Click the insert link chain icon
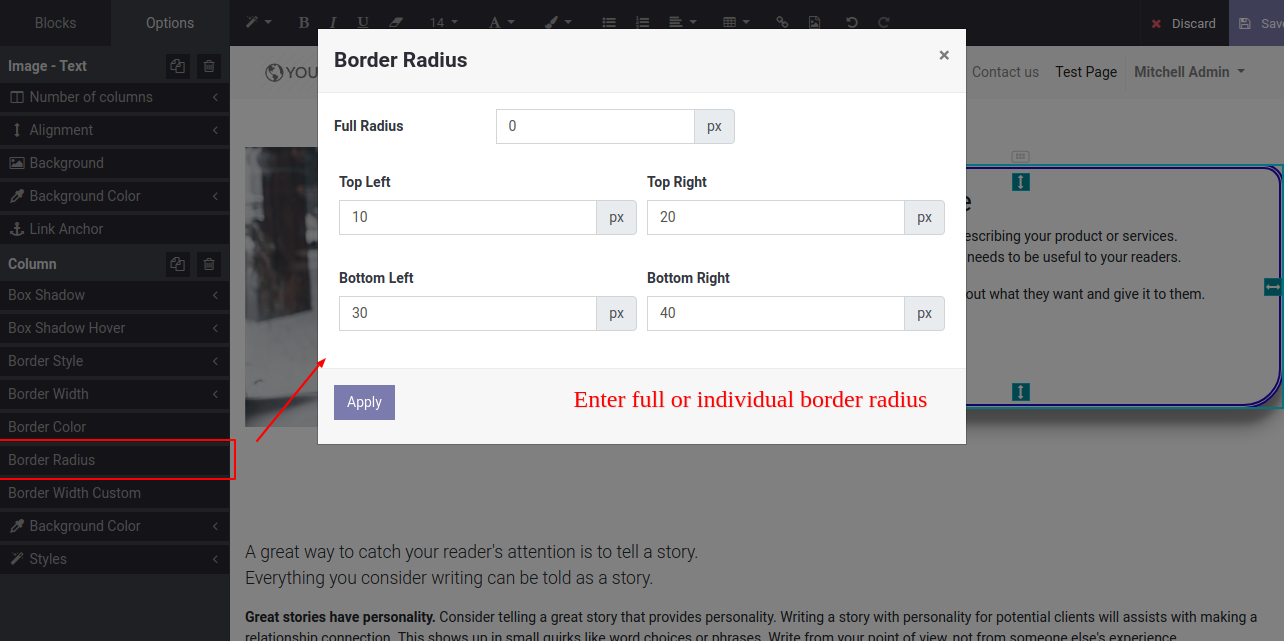Viewport: 1284px width, 641px height. (782, 22)
